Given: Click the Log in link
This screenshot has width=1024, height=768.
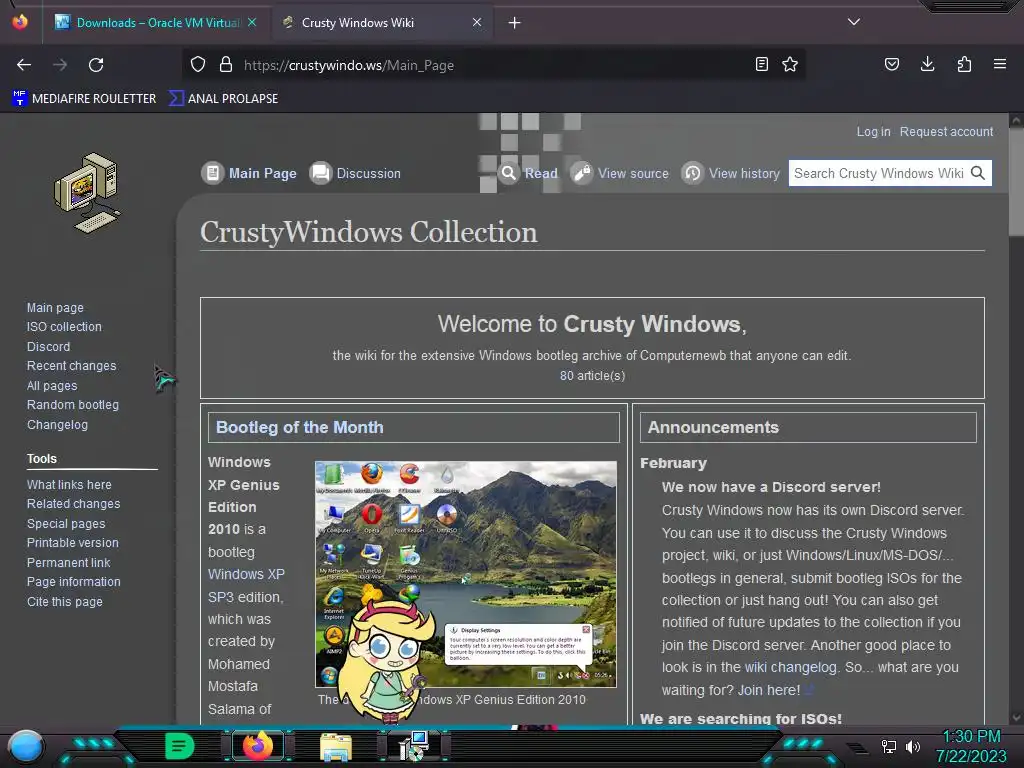Looking at the screenshot, I should pyautogui.click(x=873, y=131).
